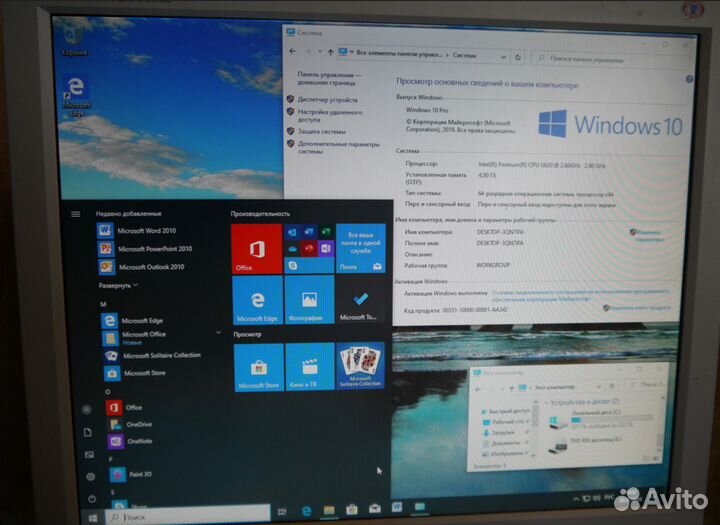
Task: Click the Windows Start button
Action: (x=94, y=518)
